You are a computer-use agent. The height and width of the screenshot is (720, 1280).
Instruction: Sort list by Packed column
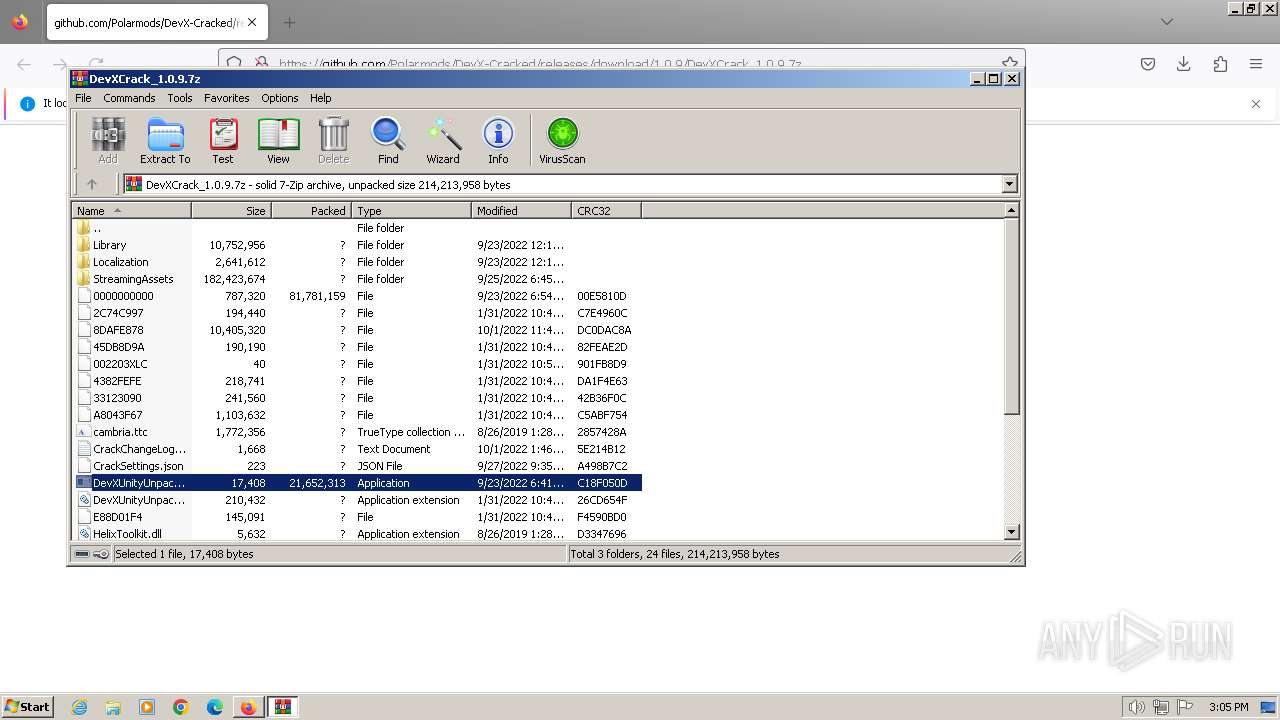[x=311, y=211]
